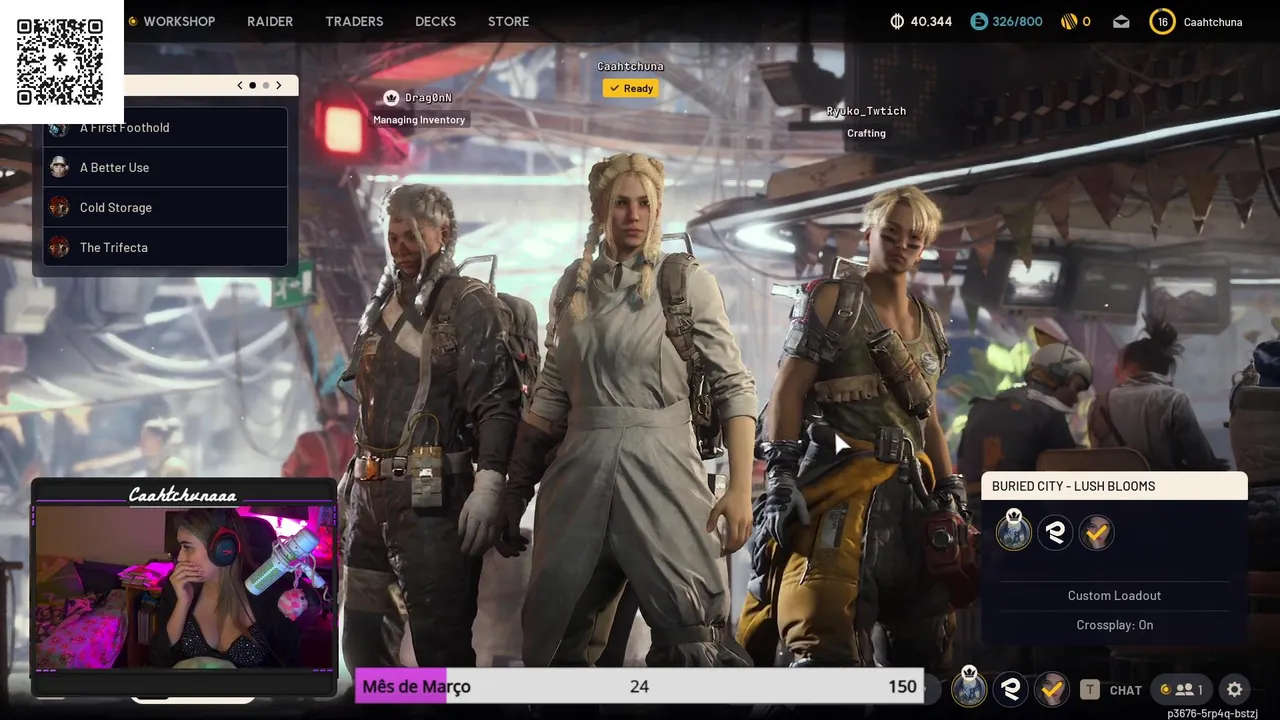Screen dimensions: 1280x720
Task: Select the Managing Inventory status label
Action: click(x=419, y=120)
